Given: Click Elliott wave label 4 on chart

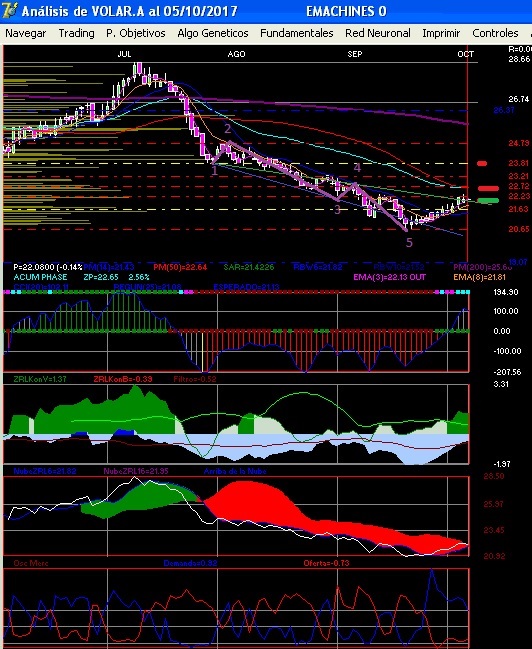Looking at the screenshot, I should [357, 168].
